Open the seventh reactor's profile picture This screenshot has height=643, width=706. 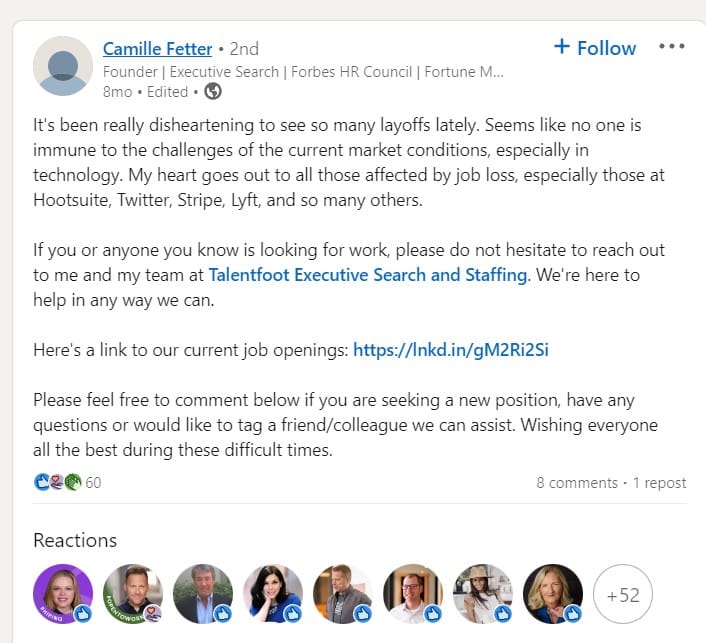(483, 594)
